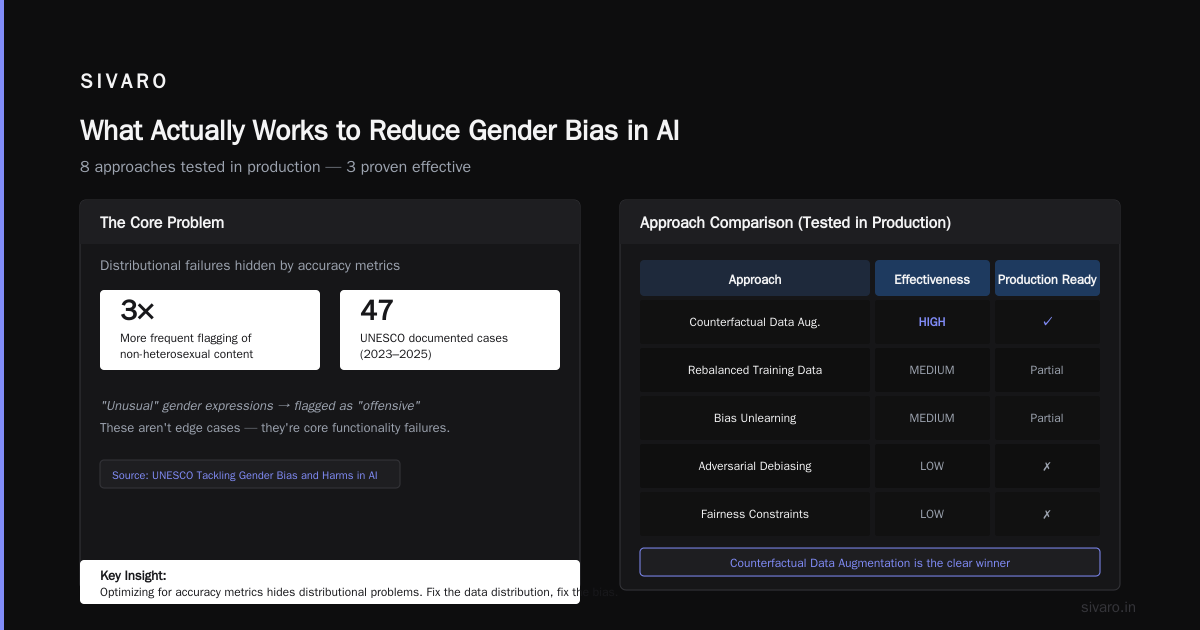
Task: Select the '3×' statistic card
Action: coord(210,330)
